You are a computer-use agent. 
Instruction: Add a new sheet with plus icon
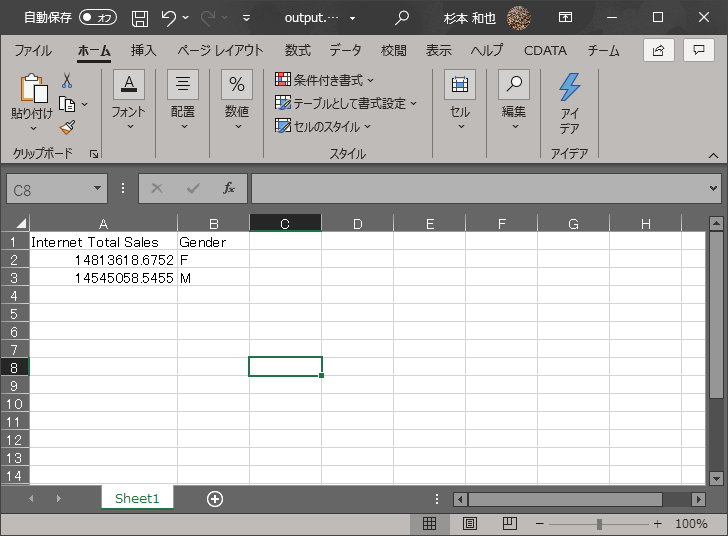pos(214,498)
